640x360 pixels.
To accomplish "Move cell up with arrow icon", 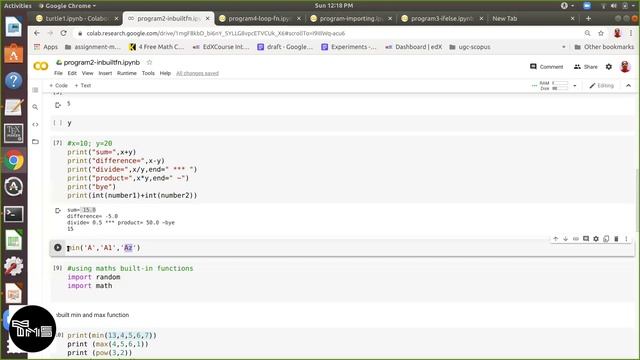I will pyautogui.click(x=556, y=239).
